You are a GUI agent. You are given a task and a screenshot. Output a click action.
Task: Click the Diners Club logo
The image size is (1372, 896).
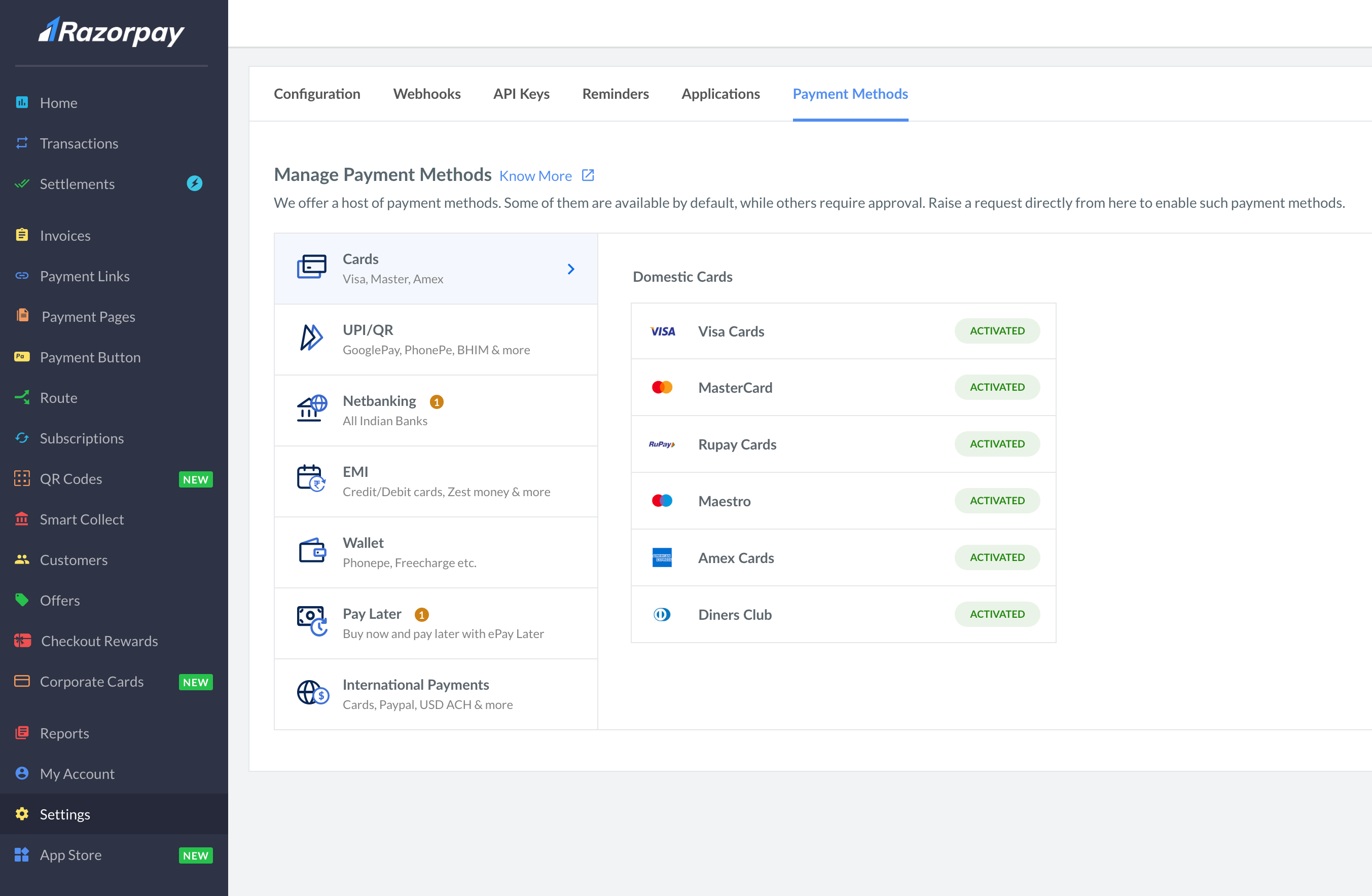pyautogui.click(x=662, y=614)
